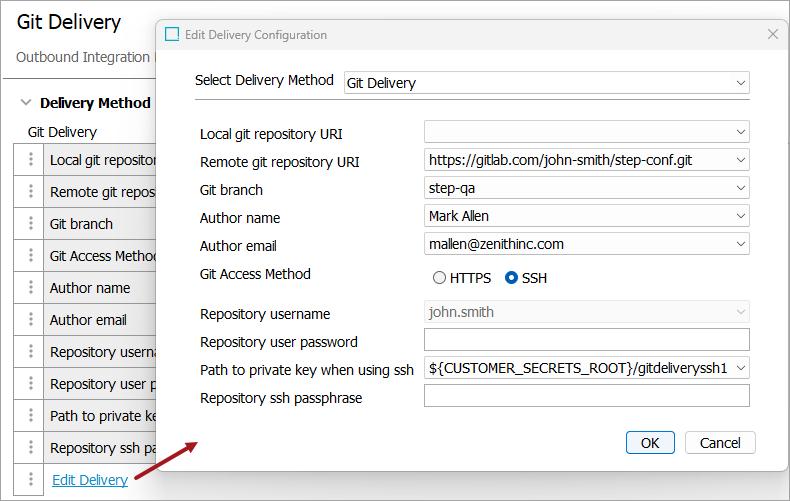
Task: Select the HTTPS access method radio button
Action: [439, 278]
